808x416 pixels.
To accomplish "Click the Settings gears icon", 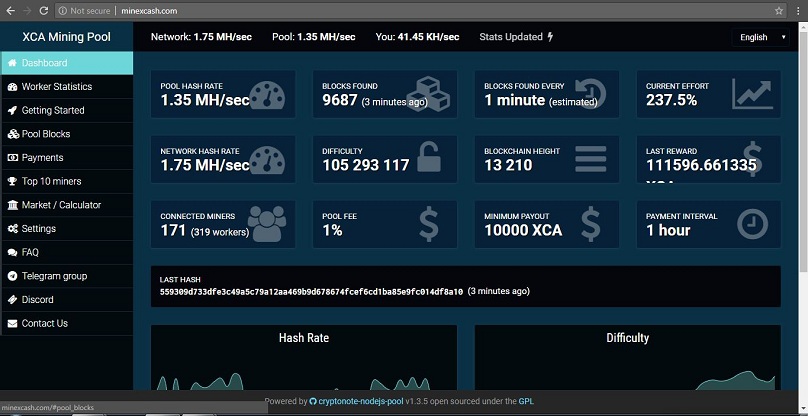I will 12,229.
